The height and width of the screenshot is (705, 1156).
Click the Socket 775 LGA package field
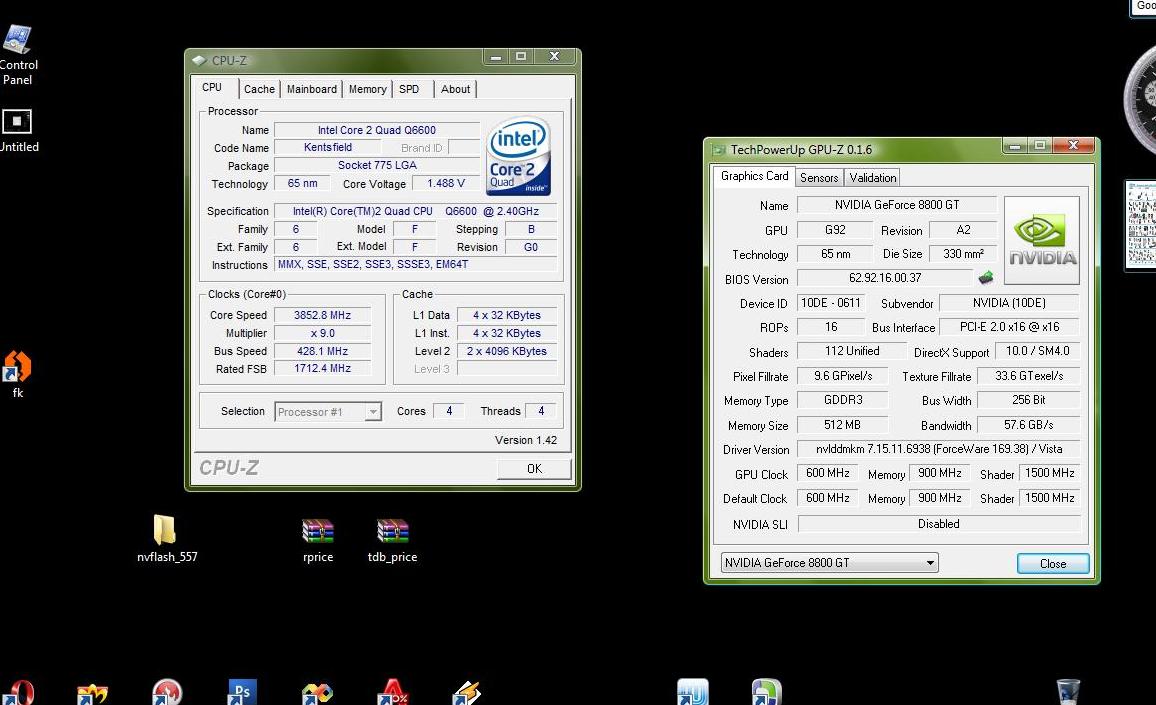377,165
